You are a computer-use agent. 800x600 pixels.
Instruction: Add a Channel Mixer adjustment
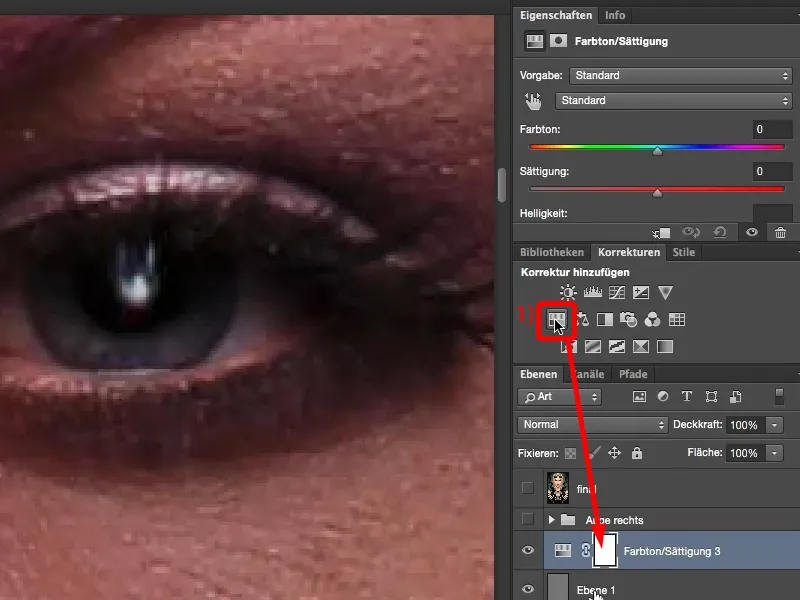653,320
